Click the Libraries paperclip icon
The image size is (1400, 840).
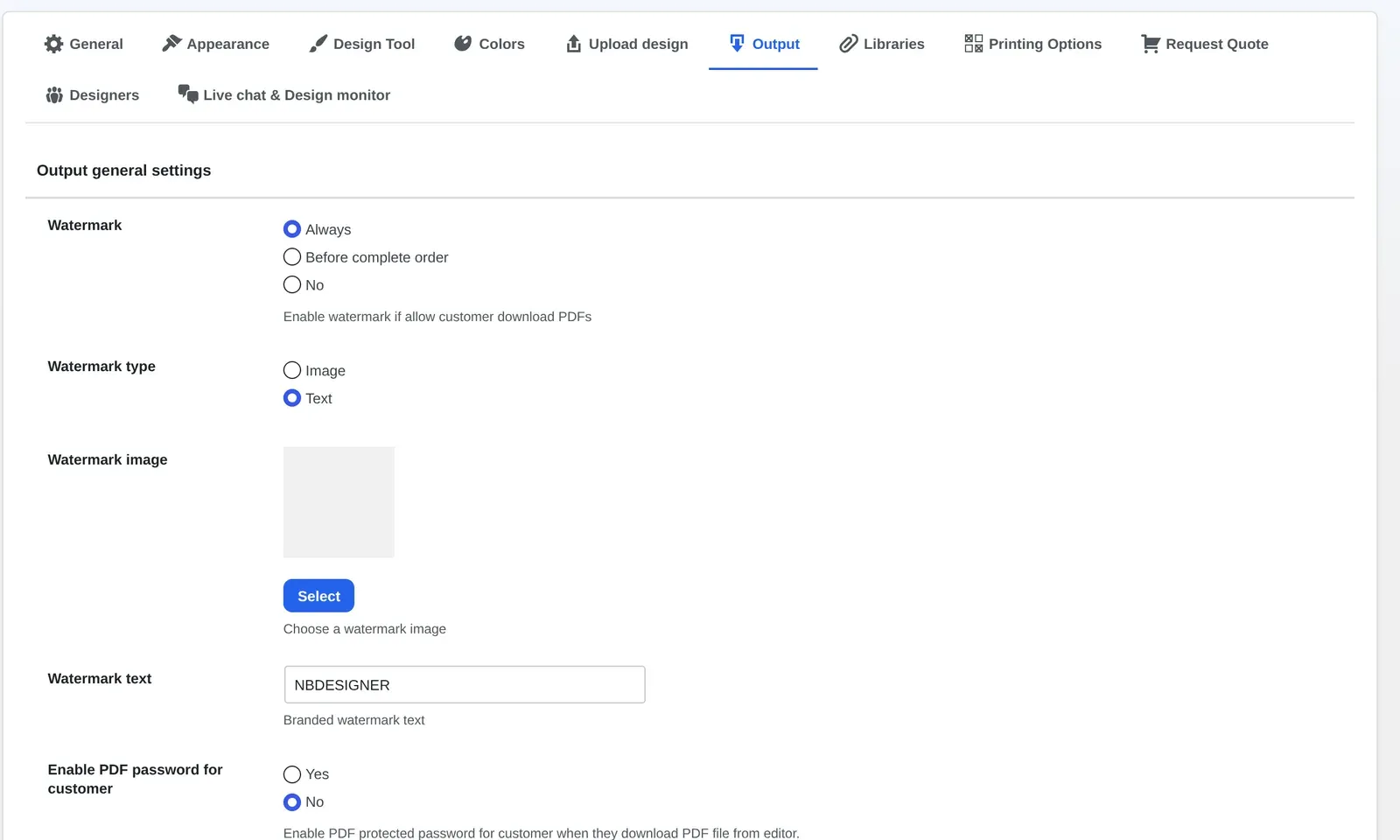(848, 44)
